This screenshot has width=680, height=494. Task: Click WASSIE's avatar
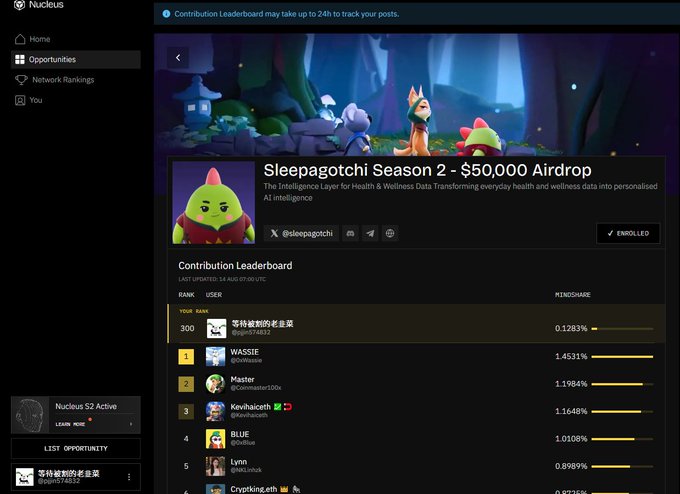point(216,357)
